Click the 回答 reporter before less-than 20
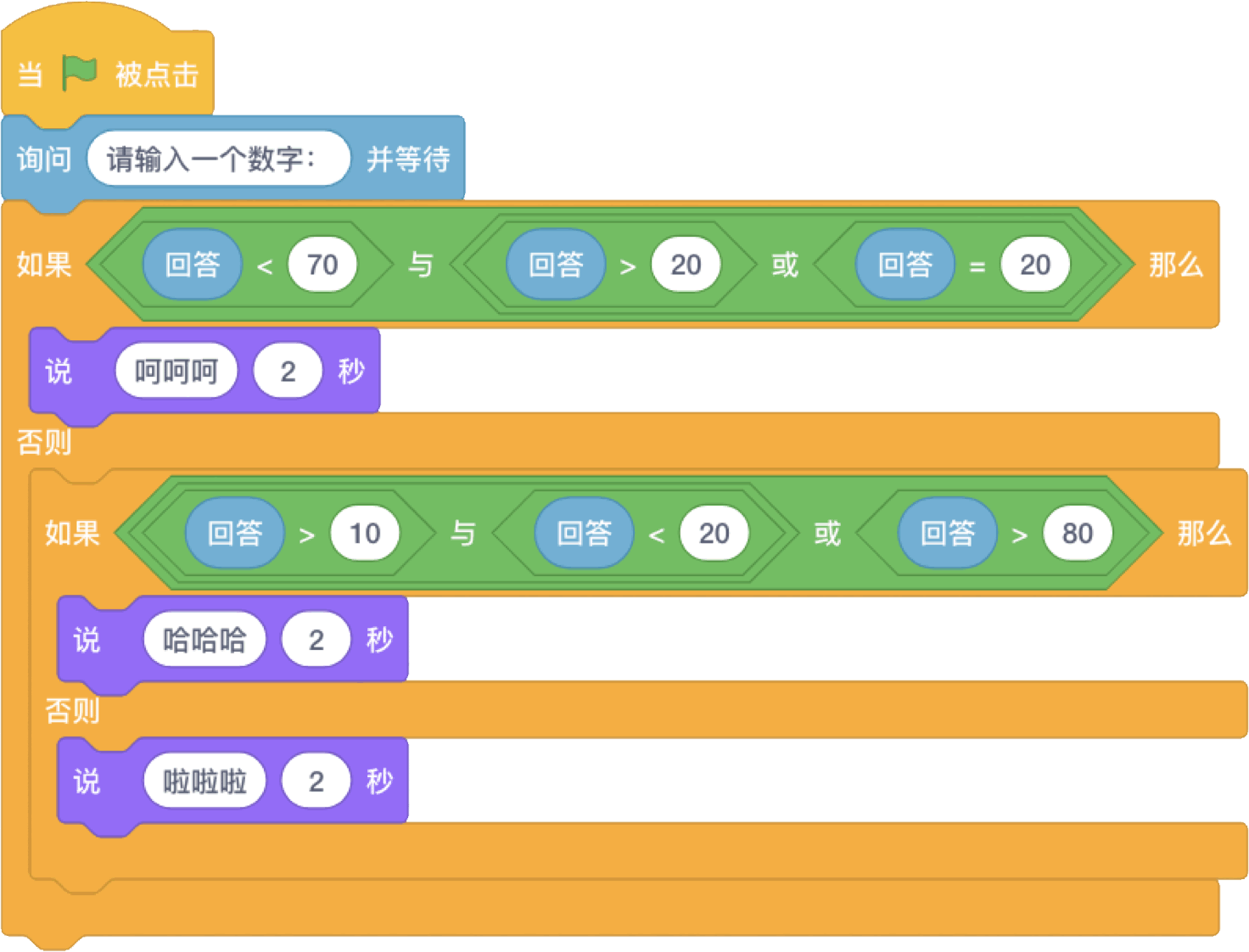Viewport: 1249px width, 952px height. pos(584,533)
